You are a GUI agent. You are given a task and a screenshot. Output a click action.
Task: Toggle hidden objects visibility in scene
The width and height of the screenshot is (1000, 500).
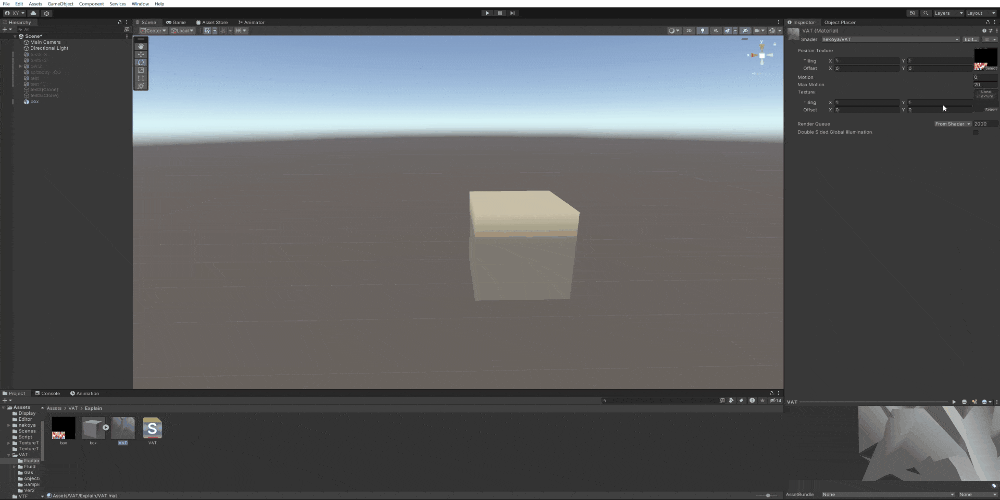tap(745, 31)
